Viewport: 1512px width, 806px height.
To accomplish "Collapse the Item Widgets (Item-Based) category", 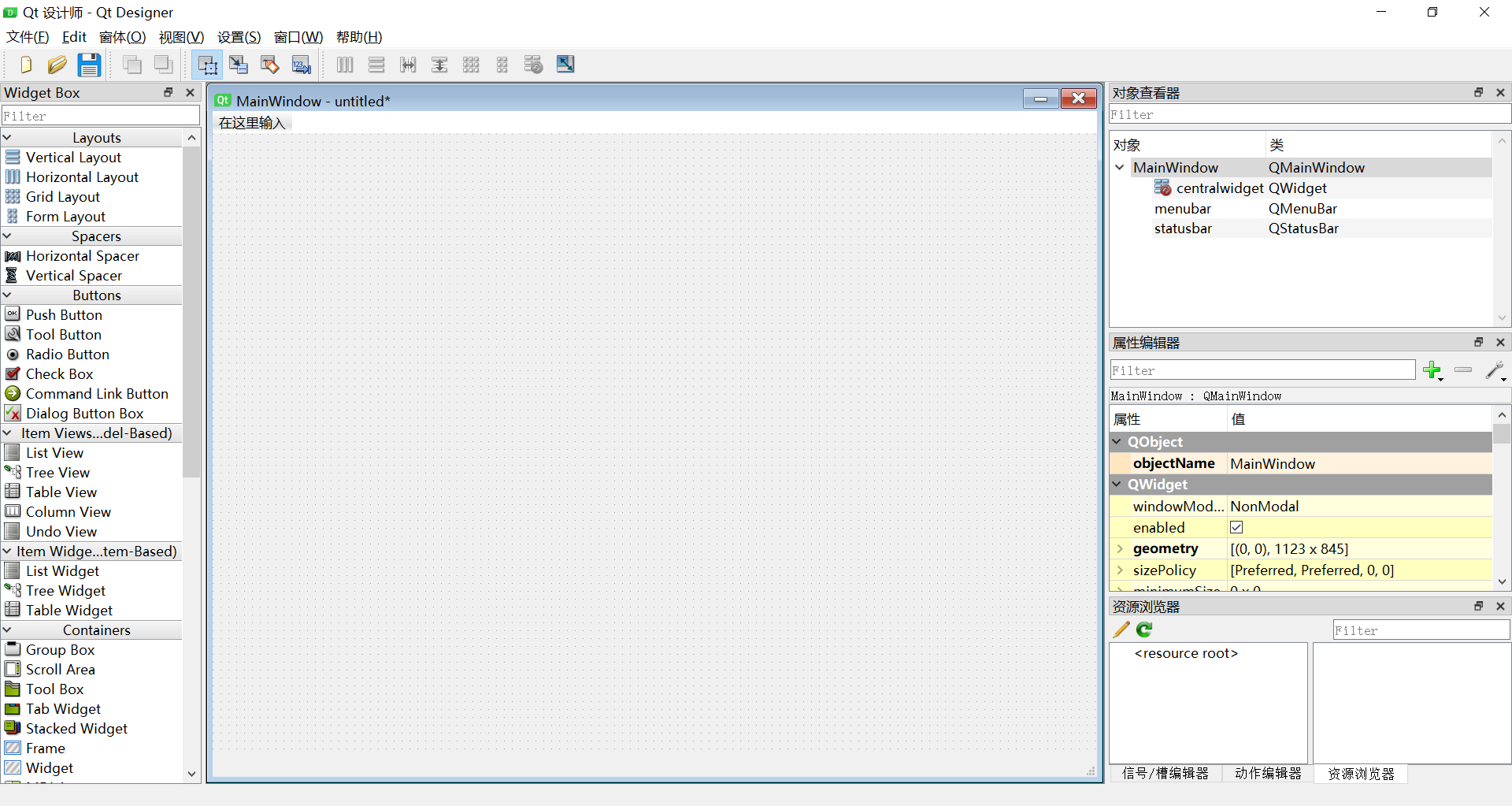I will pyautogui.click(x=7, y=551).
